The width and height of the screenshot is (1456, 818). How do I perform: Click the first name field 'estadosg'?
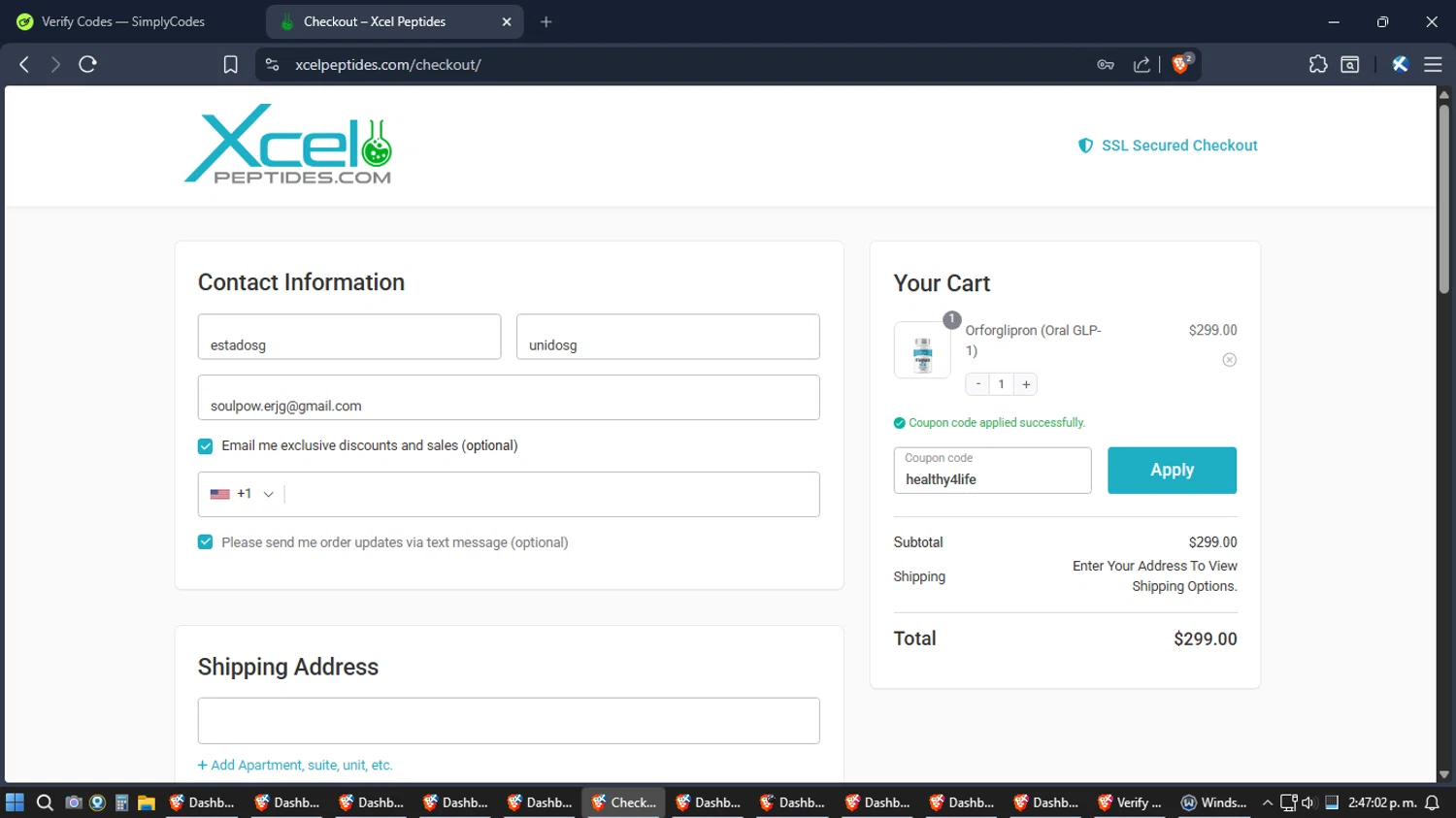pos(349,337)
